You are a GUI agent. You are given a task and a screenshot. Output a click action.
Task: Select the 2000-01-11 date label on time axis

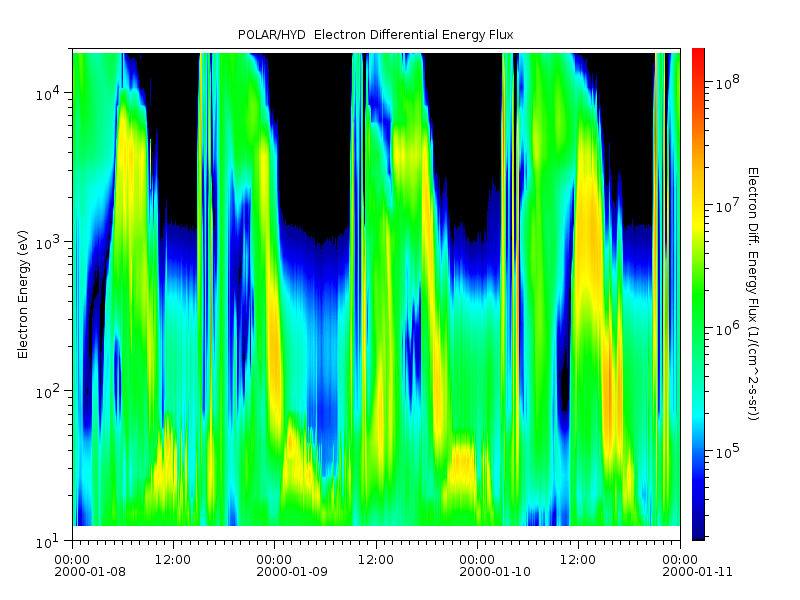coord(679,573)
